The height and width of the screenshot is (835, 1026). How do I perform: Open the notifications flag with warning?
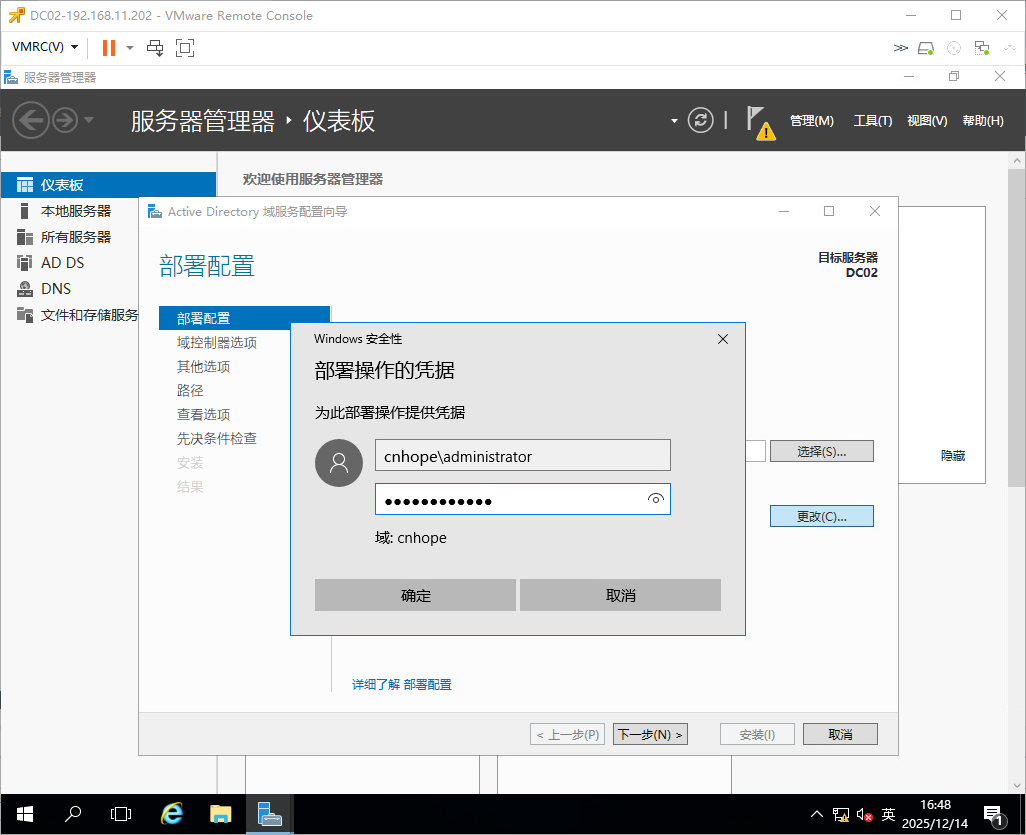(x=761, y=123)
